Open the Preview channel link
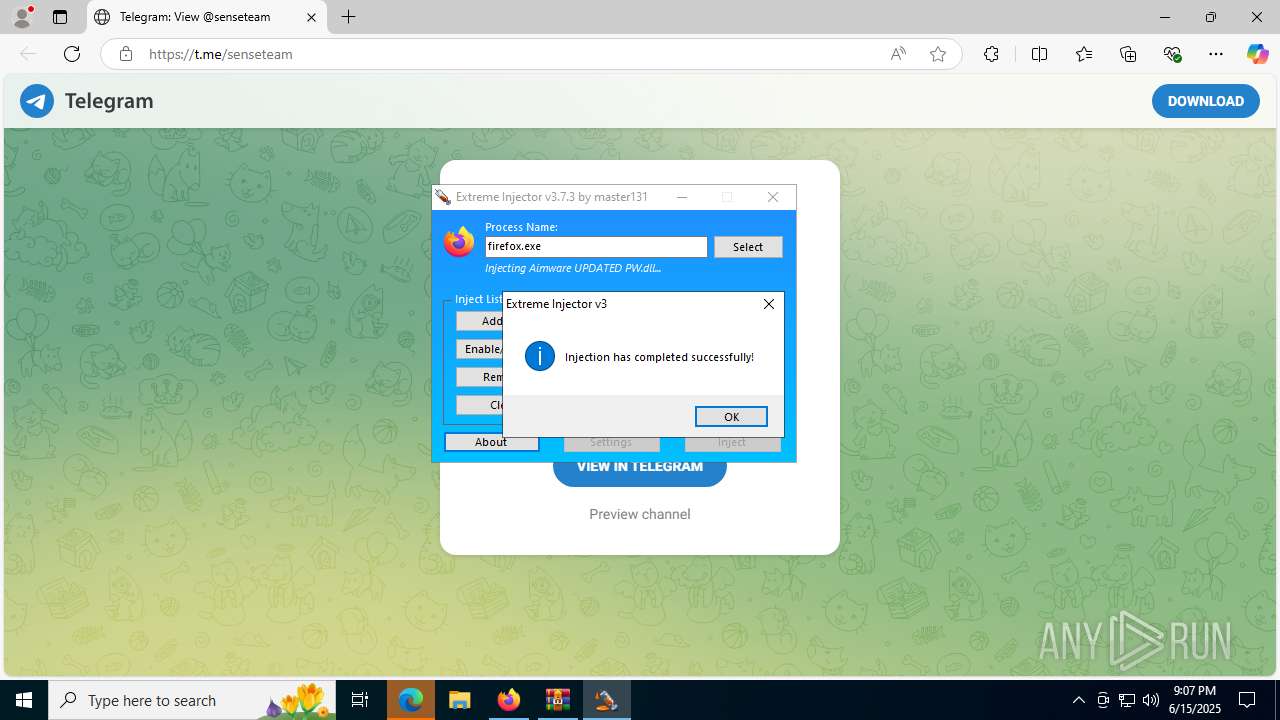1280x720 pixels. pyautogui.click(x=640, y=514)
